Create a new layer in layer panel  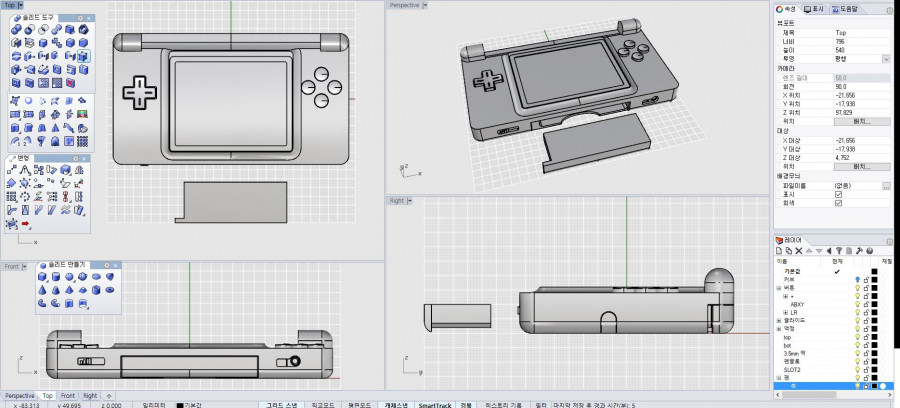[x=779, y=251]
